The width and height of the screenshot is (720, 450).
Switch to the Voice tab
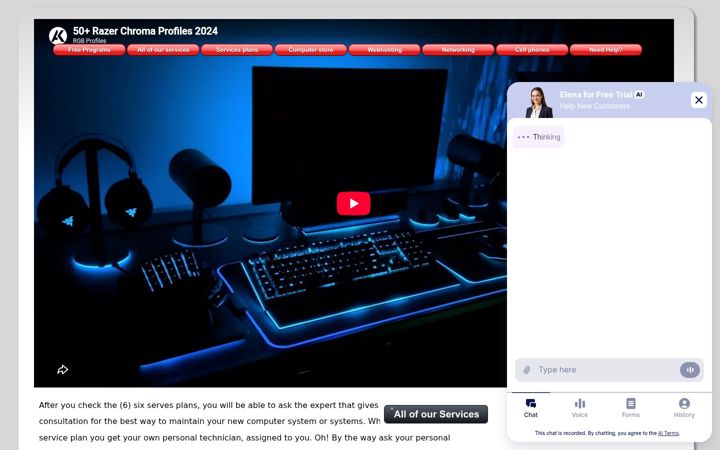(x=580, y=408)
